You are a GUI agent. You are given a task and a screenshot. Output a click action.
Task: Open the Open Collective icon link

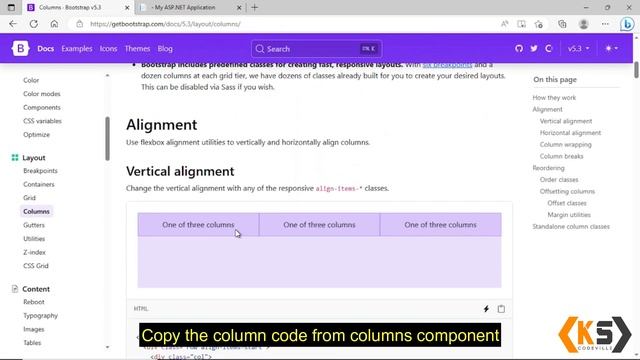click(x=549, y=49)
